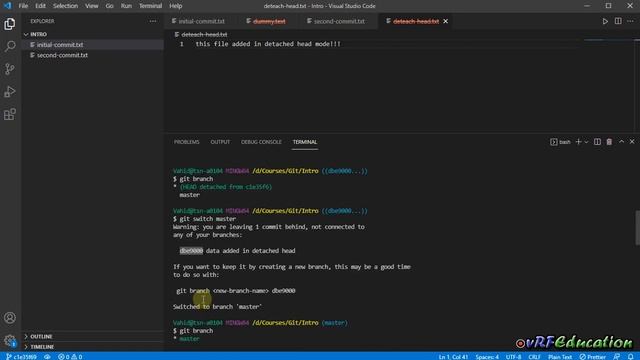The image size is (640, 360).
Task: Open the terminal launch profile dropdown arrow
Action: [x=586, y=142]
